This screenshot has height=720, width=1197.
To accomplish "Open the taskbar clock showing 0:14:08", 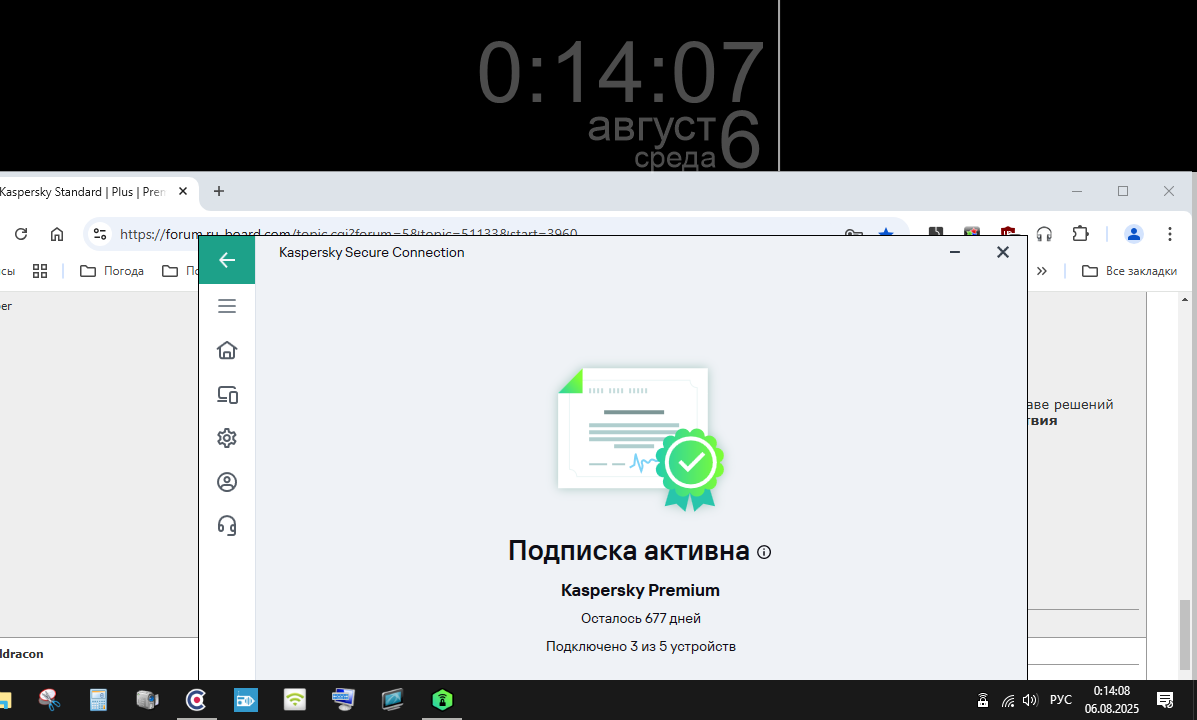I will [x=1112, y=699].
